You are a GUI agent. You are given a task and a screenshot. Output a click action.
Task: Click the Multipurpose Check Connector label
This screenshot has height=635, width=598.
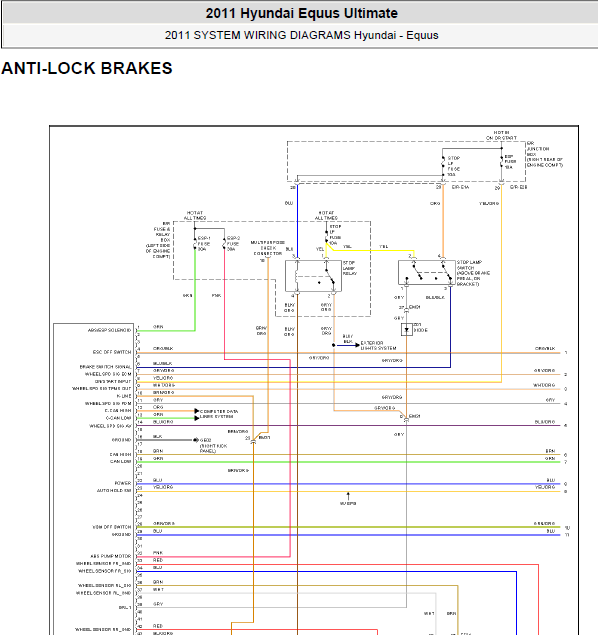click(x=268, y=248)
